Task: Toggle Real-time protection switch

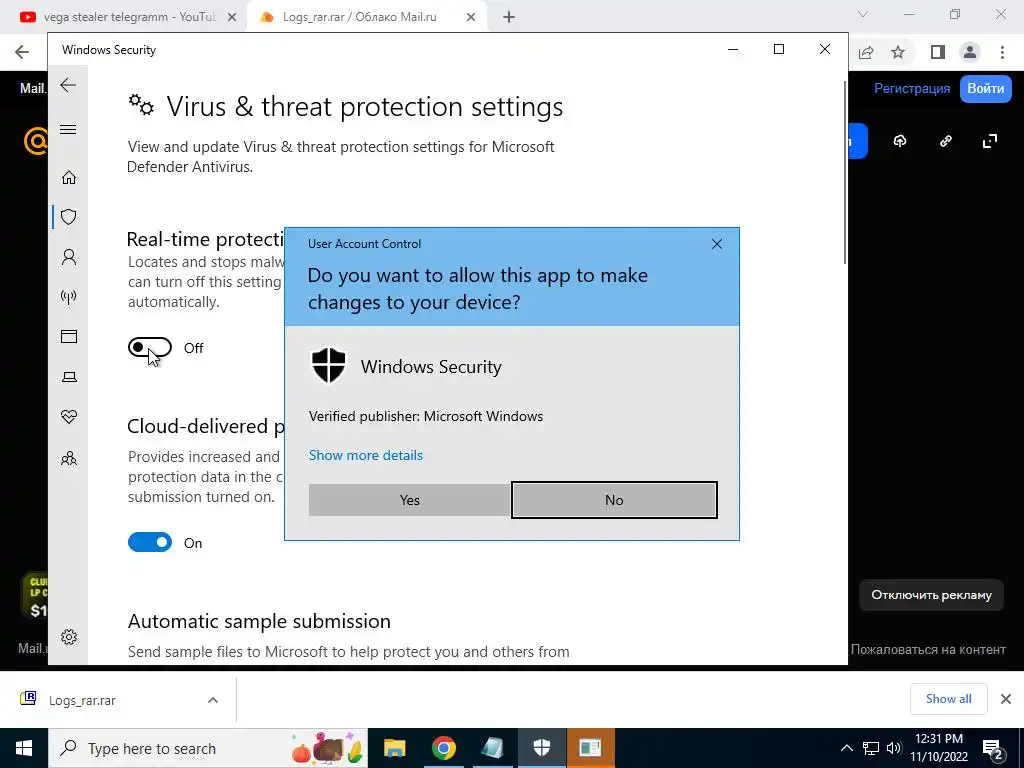Action: pos(150,347)
